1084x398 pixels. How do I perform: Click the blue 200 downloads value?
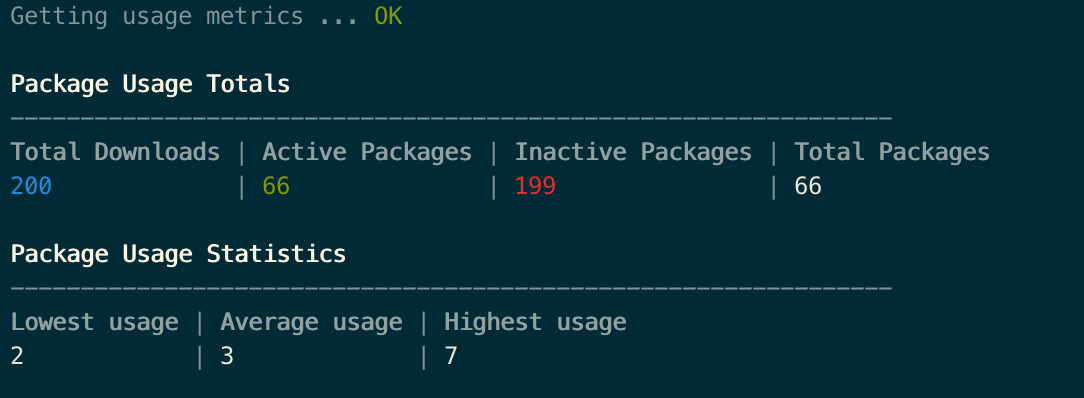pyautogui.click(x=31, y=187)
